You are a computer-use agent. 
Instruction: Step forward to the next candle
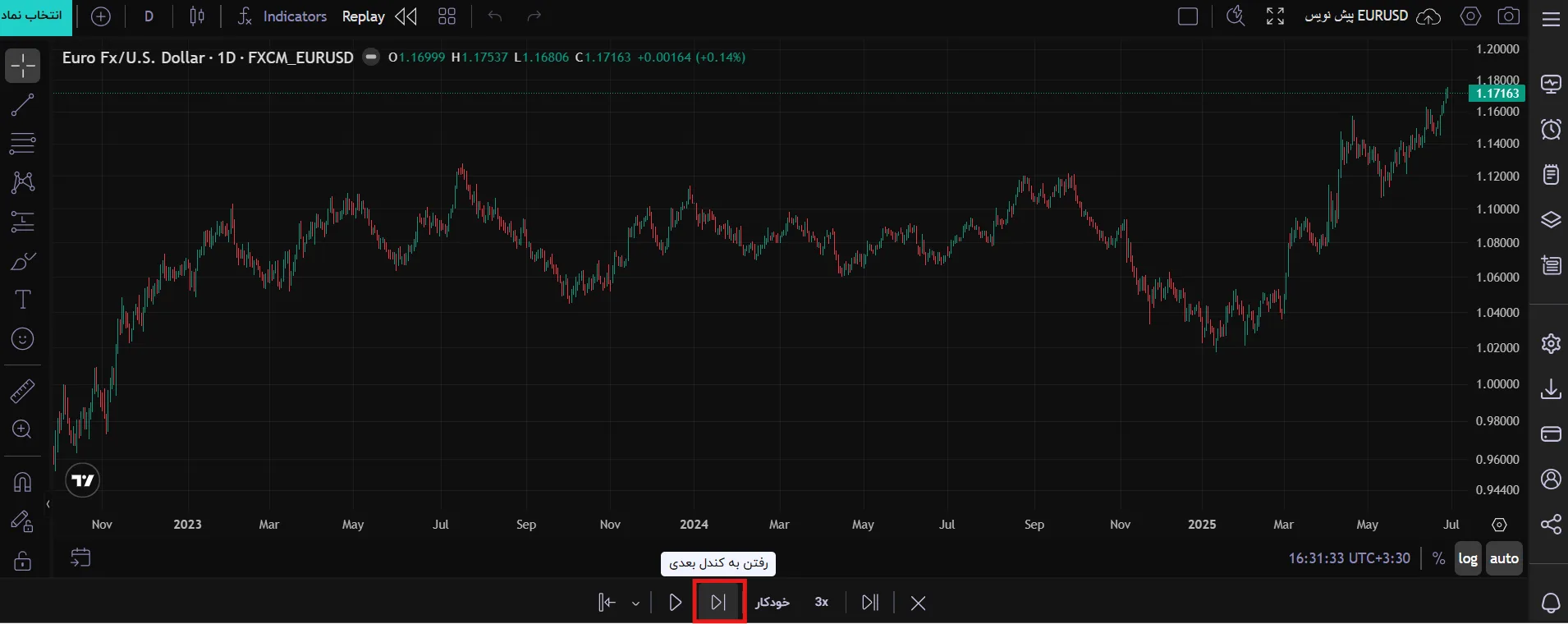(718, 603)
